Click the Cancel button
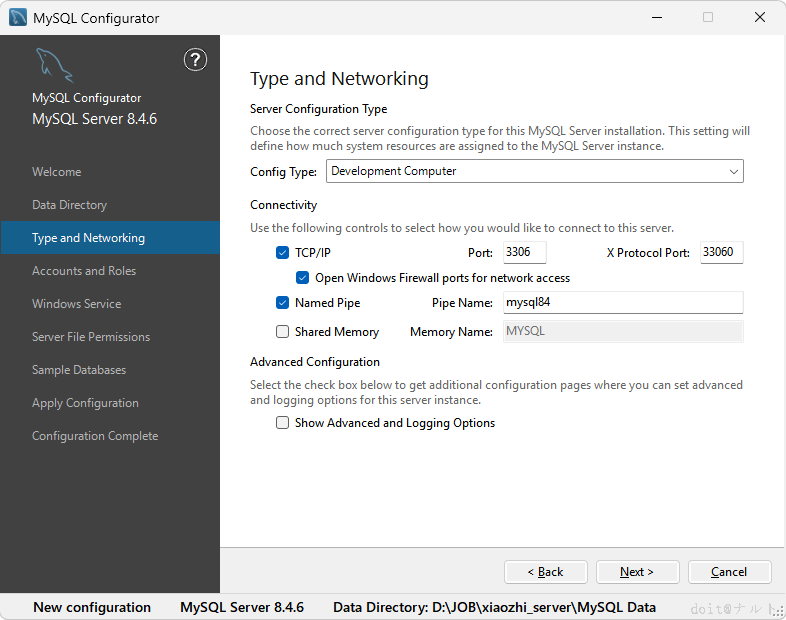 pyautogui.click(x=729, y=572)
